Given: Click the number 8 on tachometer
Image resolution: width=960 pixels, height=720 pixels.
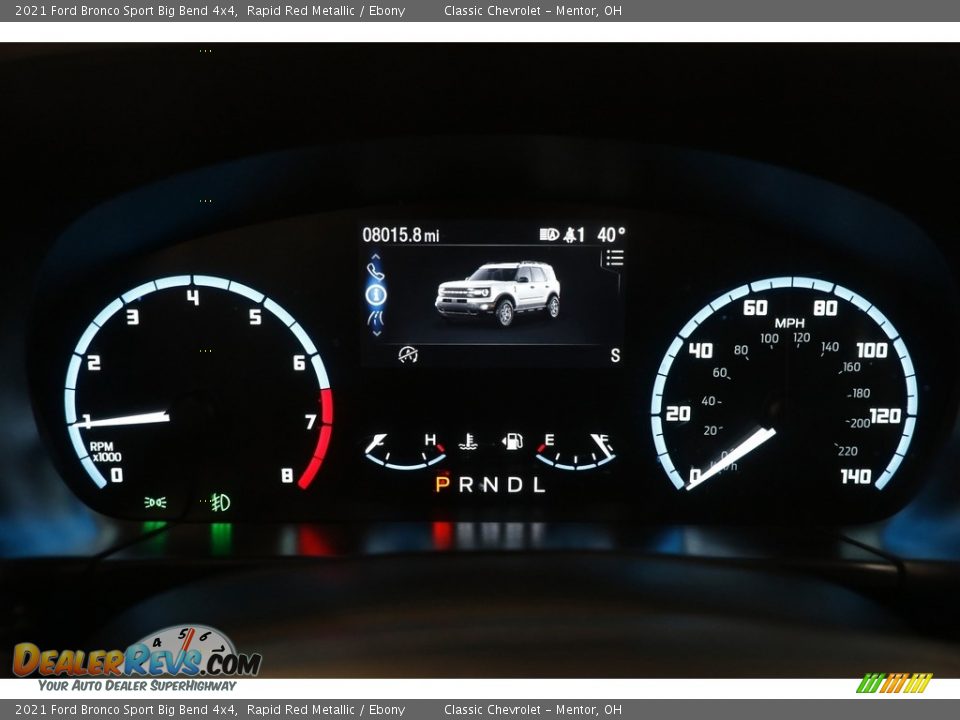Looking at the screenshot, I should [287, 475].
